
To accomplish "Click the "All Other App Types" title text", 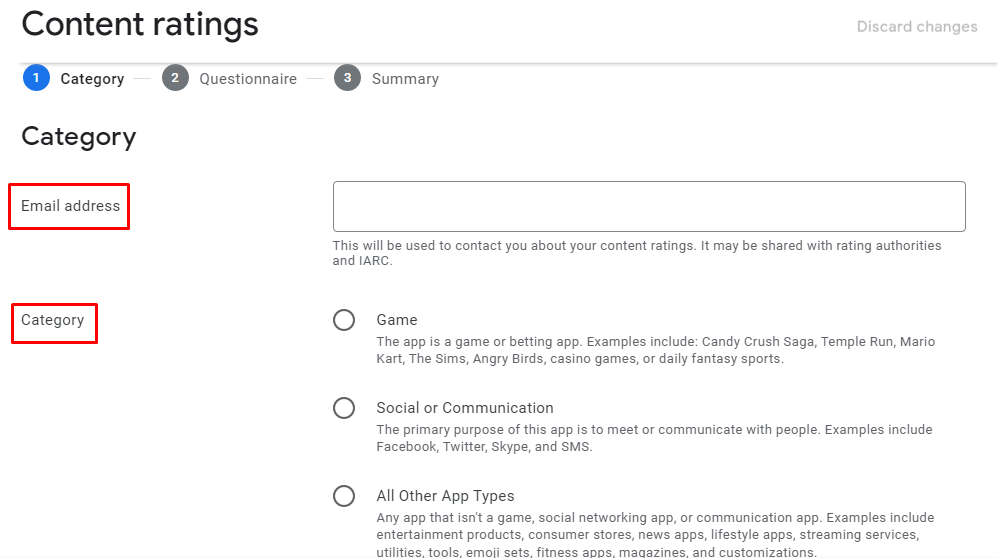I will point(445,496).
